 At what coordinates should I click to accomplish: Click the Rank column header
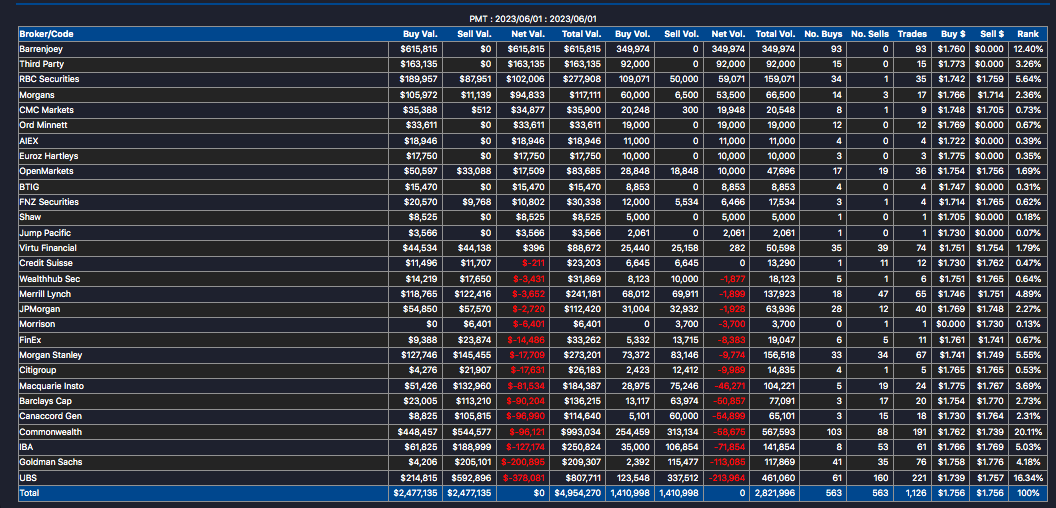[x=1028, y=34]
